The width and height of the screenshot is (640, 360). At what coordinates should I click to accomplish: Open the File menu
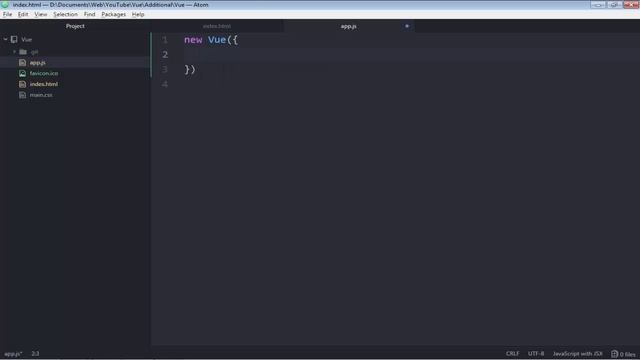tap(7, 14)
